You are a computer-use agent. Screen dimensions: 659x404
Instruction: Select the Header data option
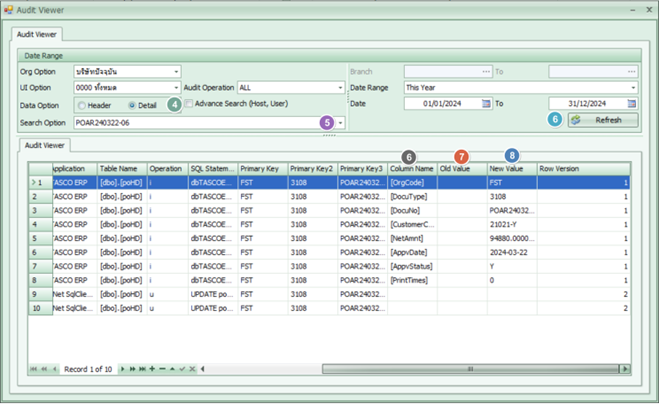(x=83, y=105)
